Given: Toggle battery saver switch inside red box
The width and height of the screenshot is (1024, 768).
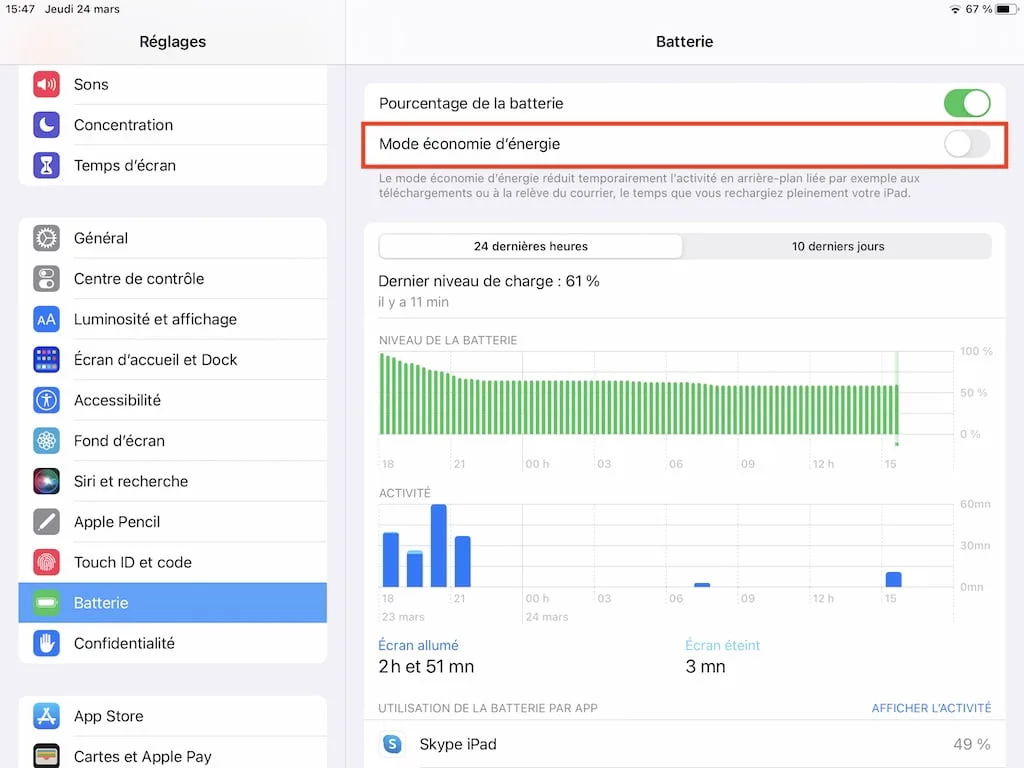Looking at the screenshot, I should 967,144.
